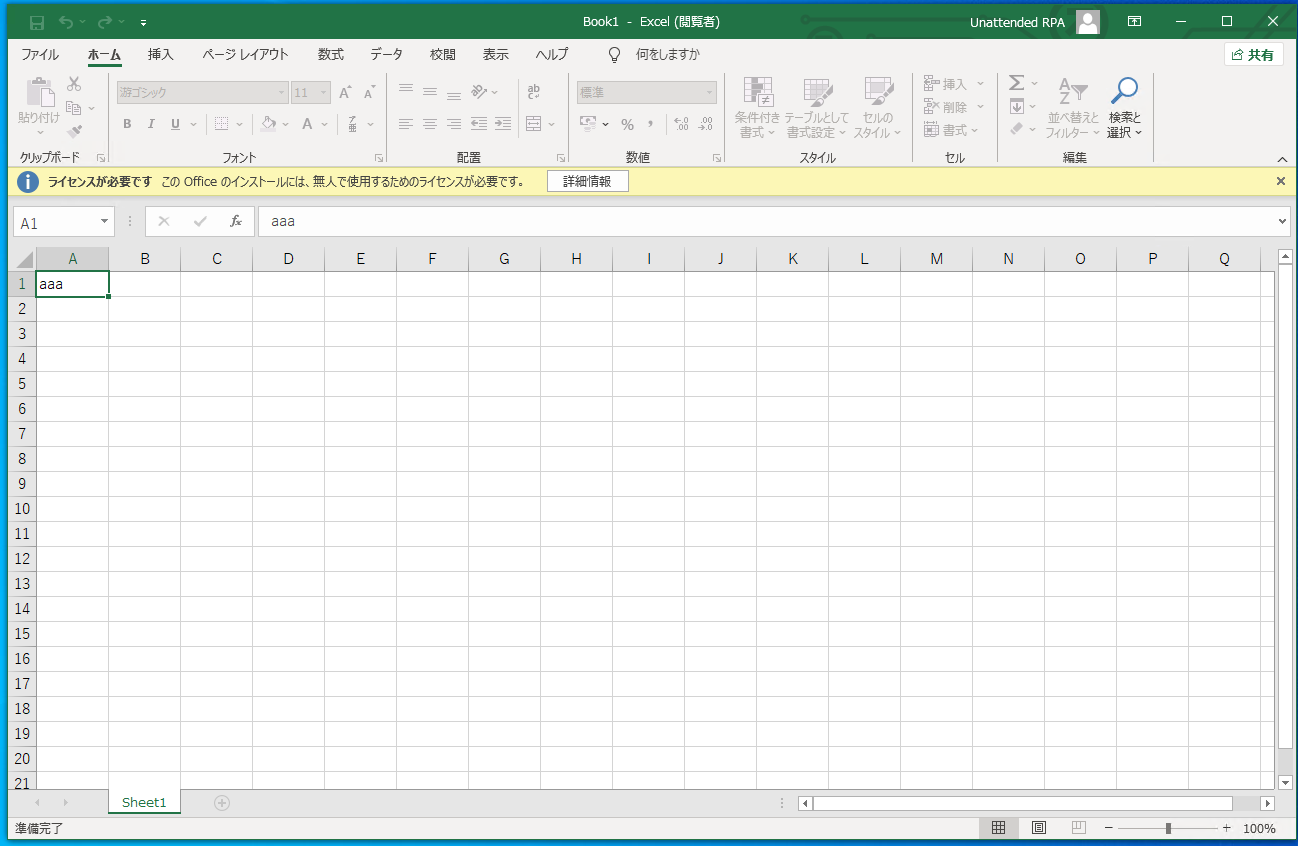Switch to Page Break Preview view
1298x846 pixels.
[1078, 828]
